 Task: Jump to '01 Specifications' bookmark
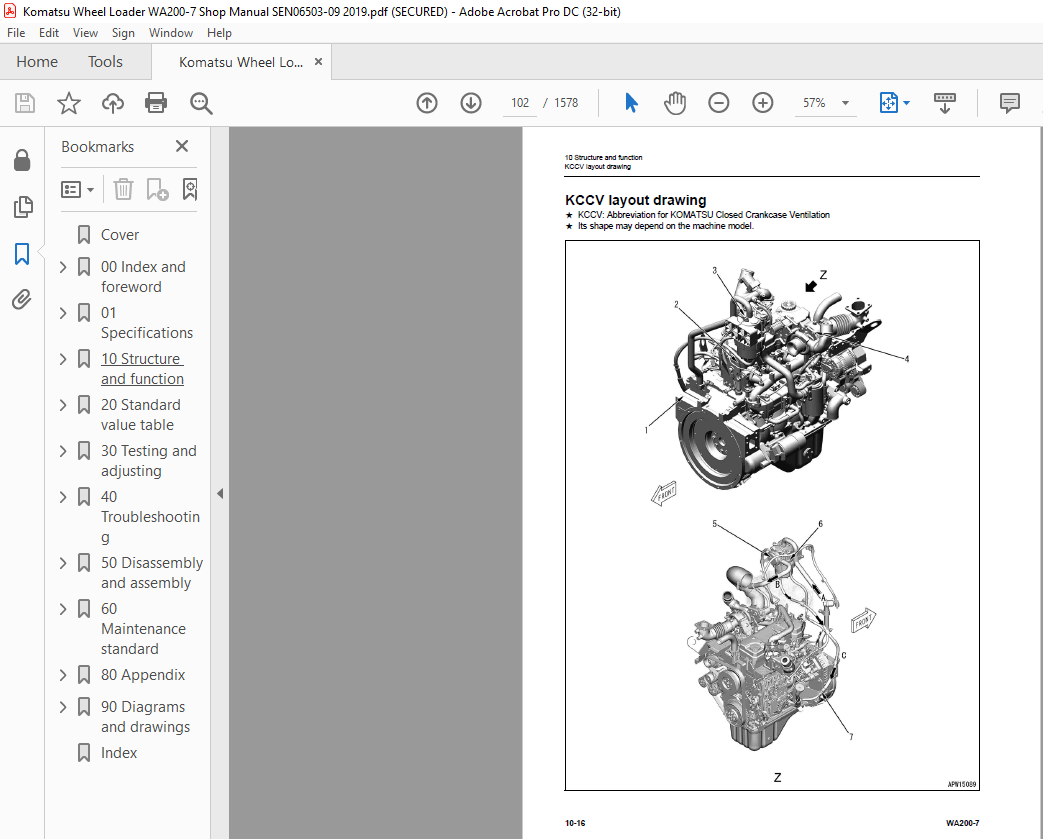[146, 323]
